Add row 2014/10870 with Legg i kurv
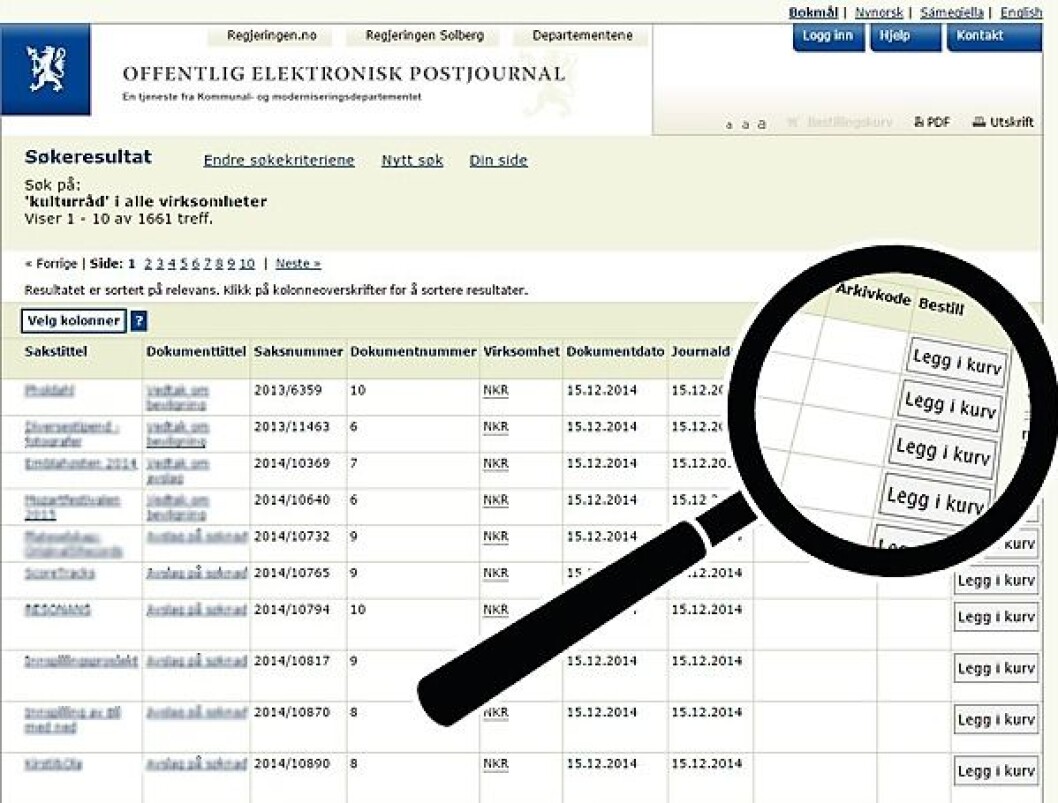The image size is (1058, 803). pos(996,720)
